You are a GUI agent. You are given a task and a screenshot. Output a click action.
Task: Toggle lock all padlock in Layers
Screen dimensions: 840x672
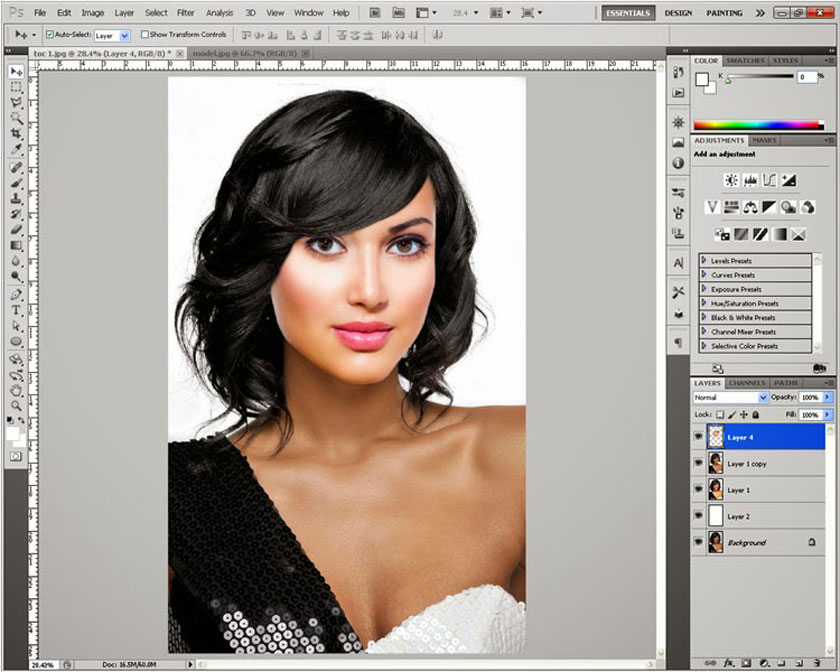coord(755,415)
